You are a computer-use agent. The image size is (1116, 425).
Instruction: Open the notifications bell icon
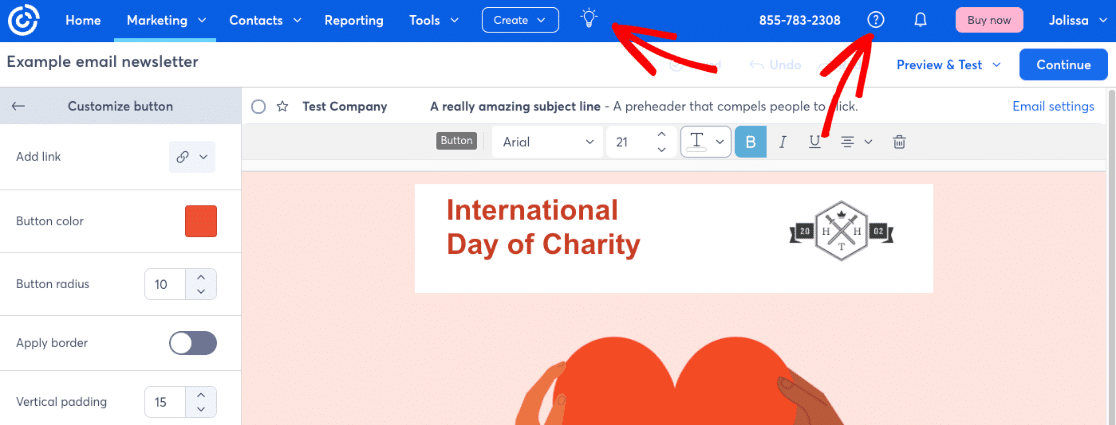(x=920, y=20)
